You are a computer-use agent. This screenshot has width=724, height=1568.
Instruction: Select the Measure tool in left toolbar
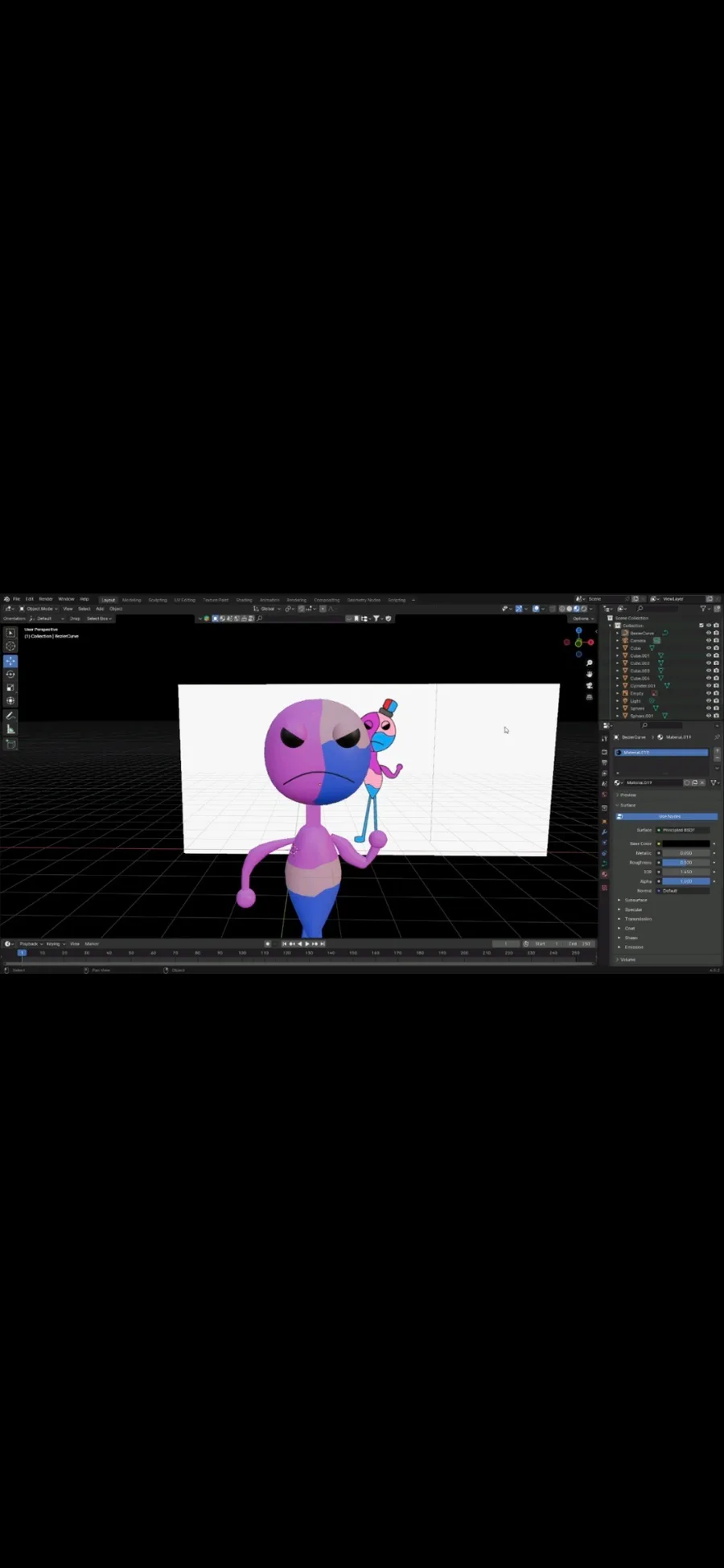click(x=10, y=729)
